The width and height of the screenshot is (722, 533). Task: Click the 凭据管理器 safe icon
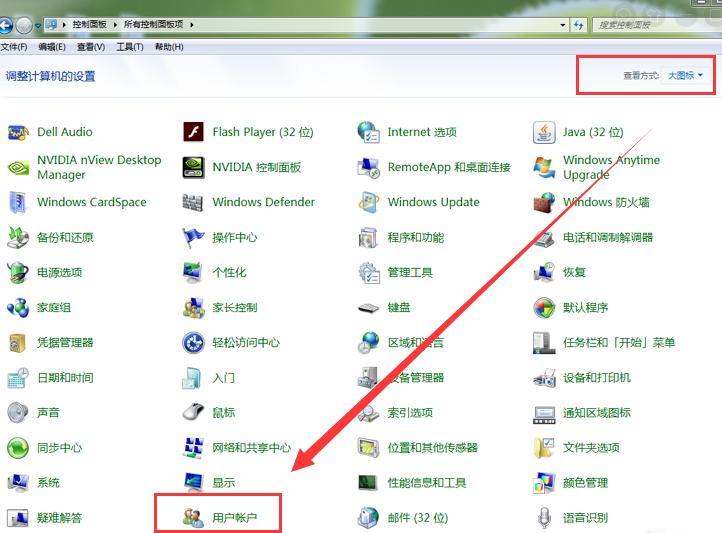click(x=18, y=343)
